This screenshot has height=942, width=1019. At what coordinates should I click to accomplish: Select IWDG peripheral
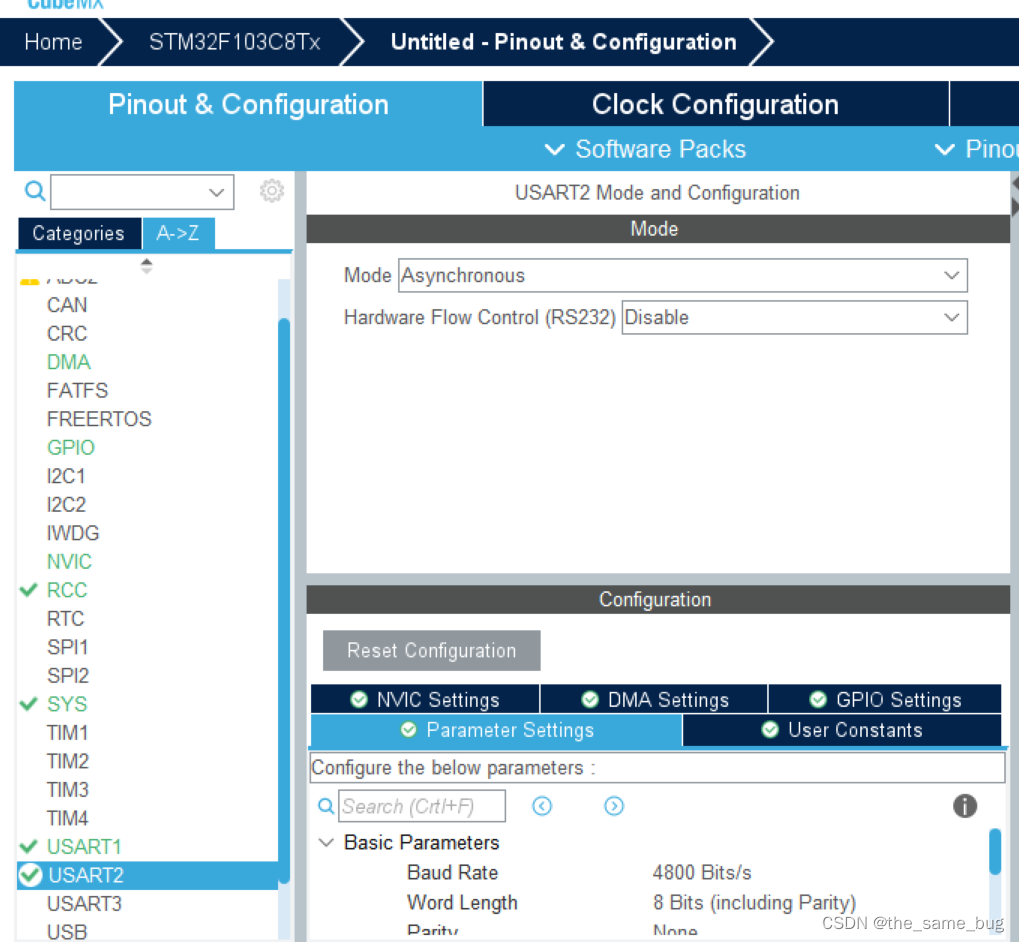[x=73, y=533]
